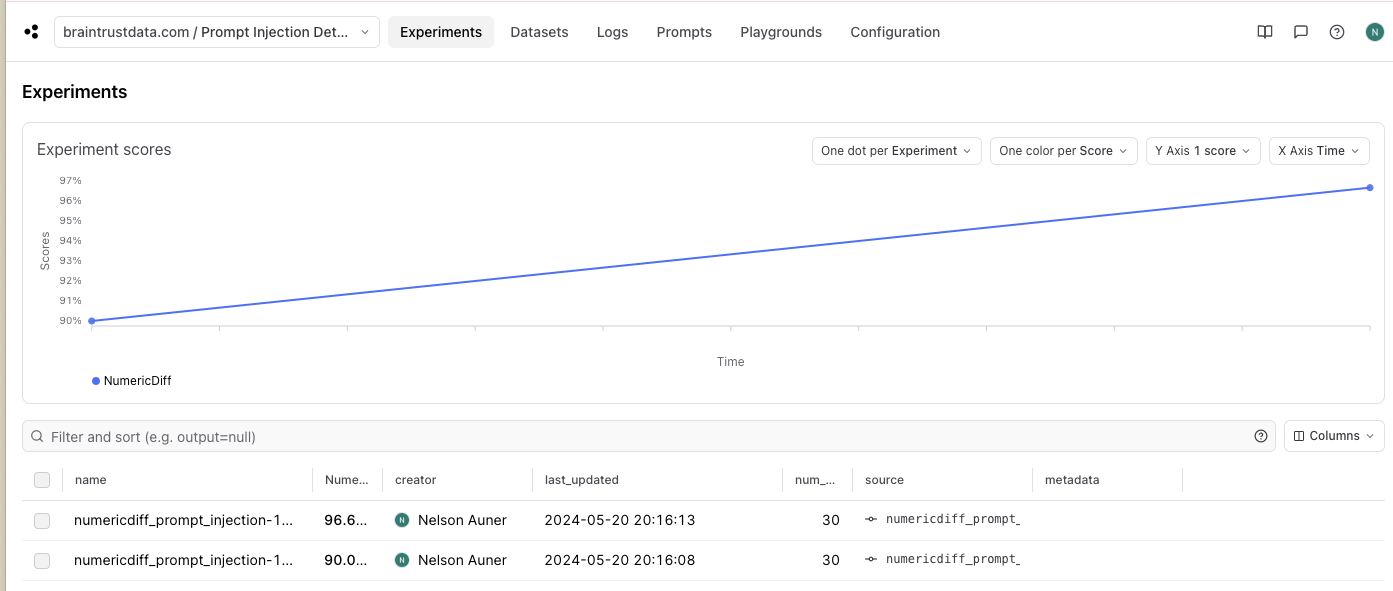This screenshot has width=1393, height=591.
Task: Click Nelson Auner name in second row
Action: point(462,560)
